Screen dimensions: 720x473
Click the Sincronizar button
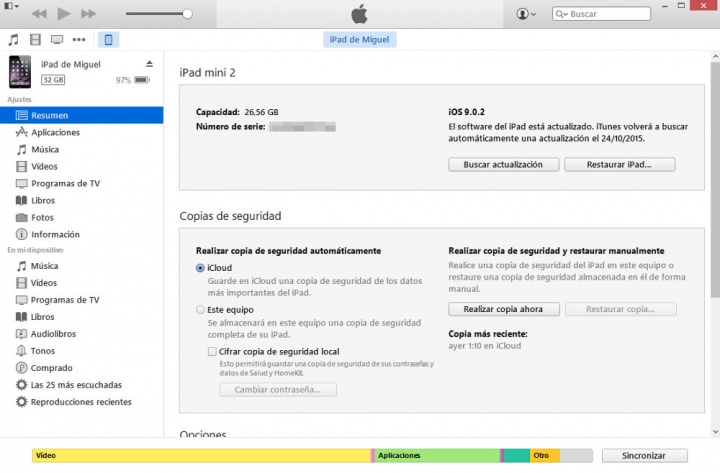(644, 456)
